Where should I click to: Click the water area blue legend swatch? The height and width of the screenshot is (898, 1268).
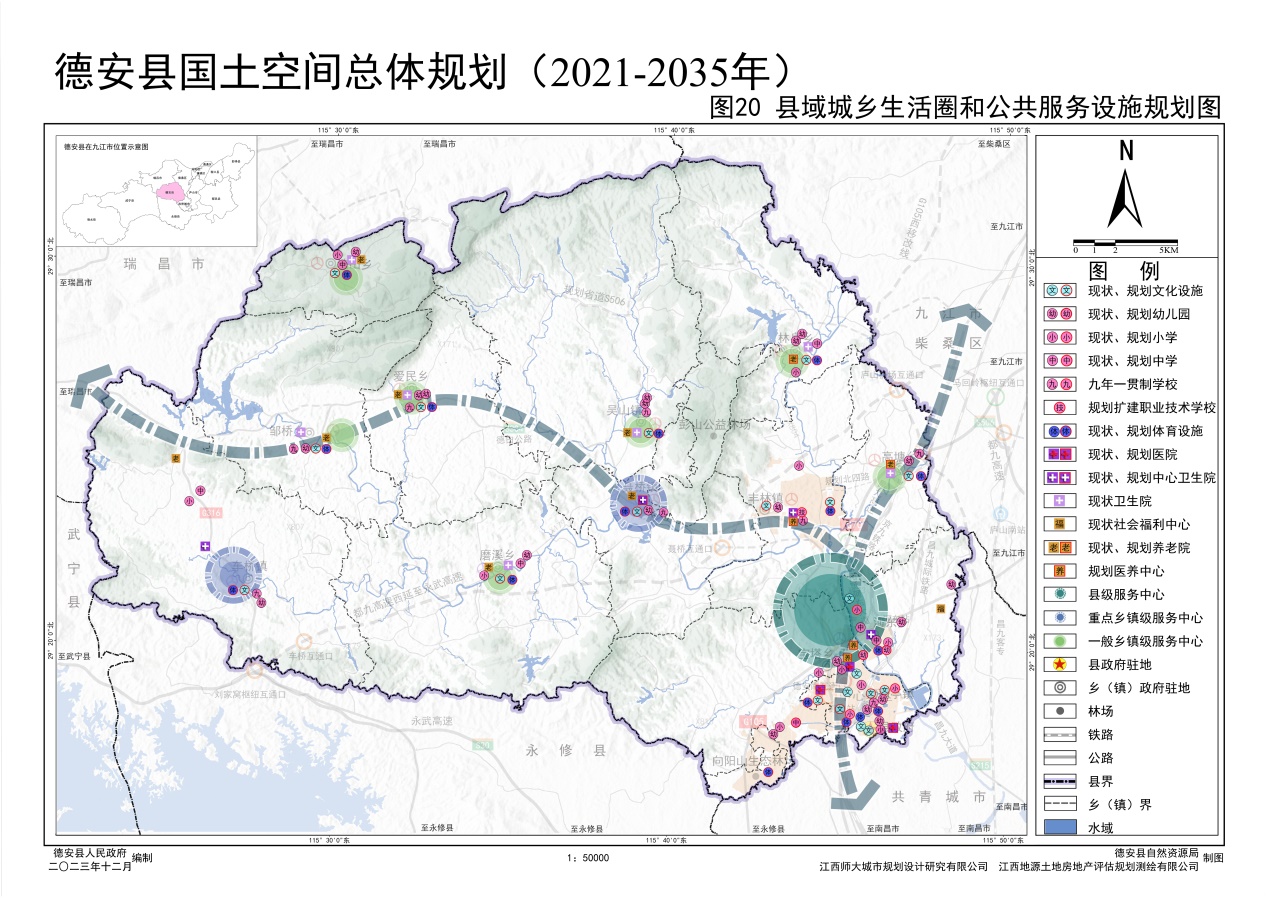[1059, 827]
